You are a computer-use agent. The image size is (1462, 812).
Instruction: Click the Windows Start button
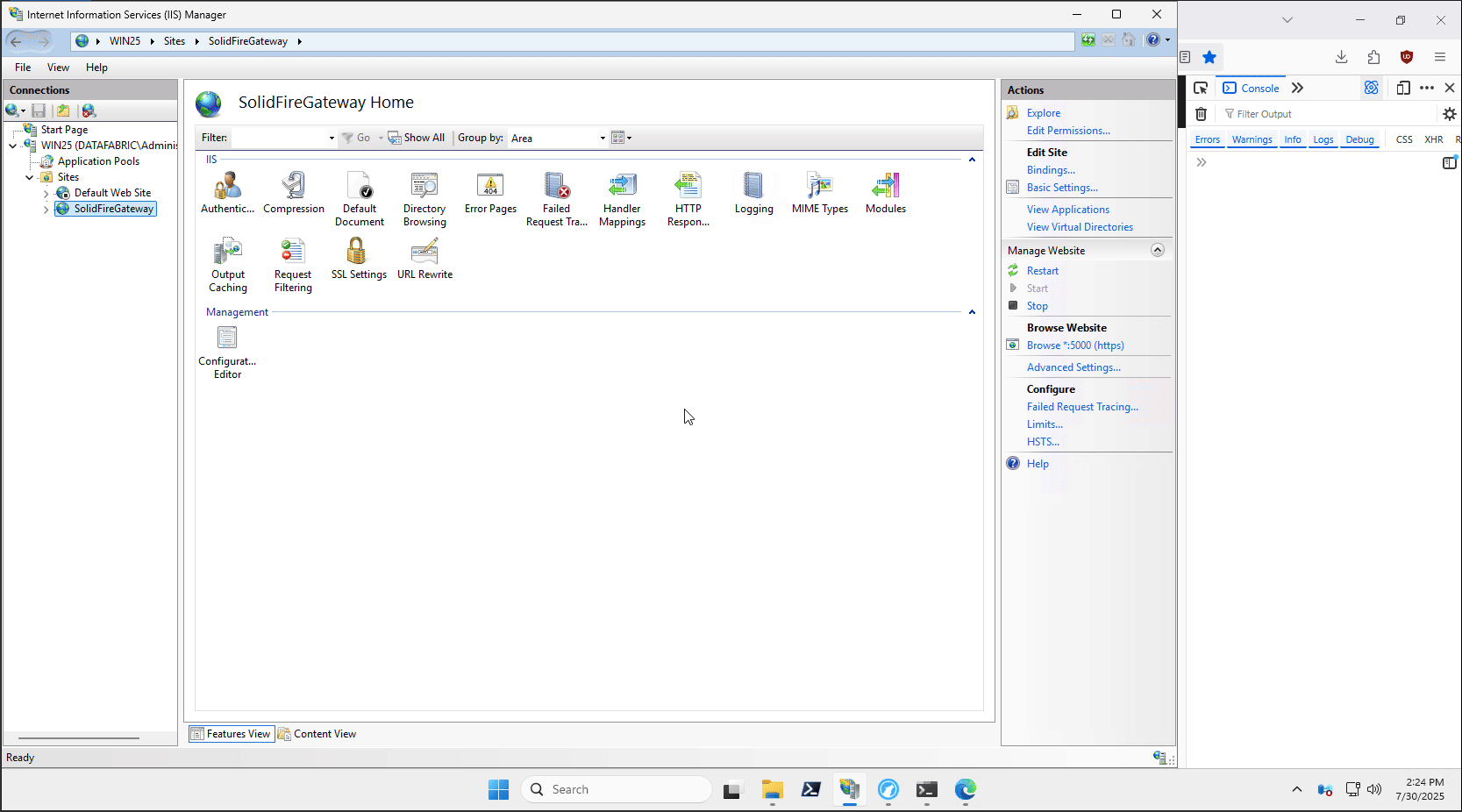(x=498, y=790)
